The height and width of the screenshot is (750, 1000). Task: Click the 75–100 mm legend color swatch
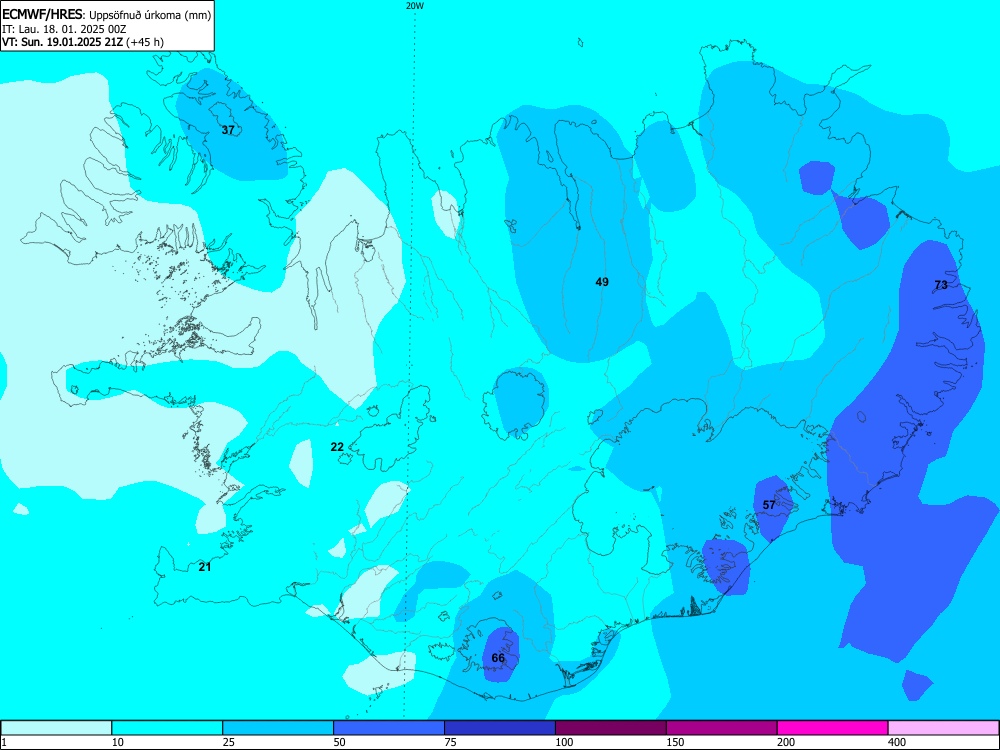click(x=500, y=728)
